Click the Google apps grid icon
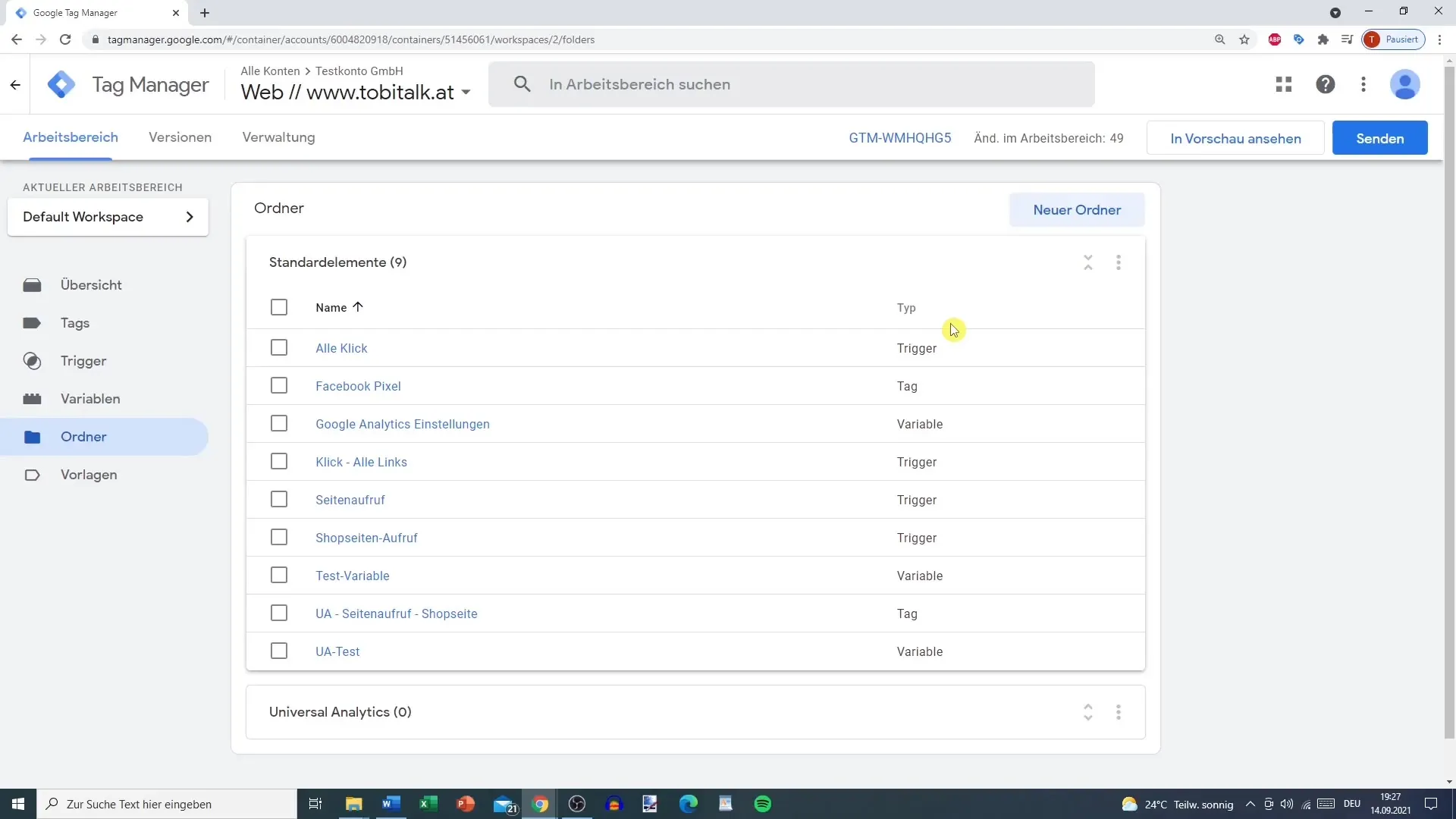Viewport: 1456px width, 819px height. tap(1283, 84)
